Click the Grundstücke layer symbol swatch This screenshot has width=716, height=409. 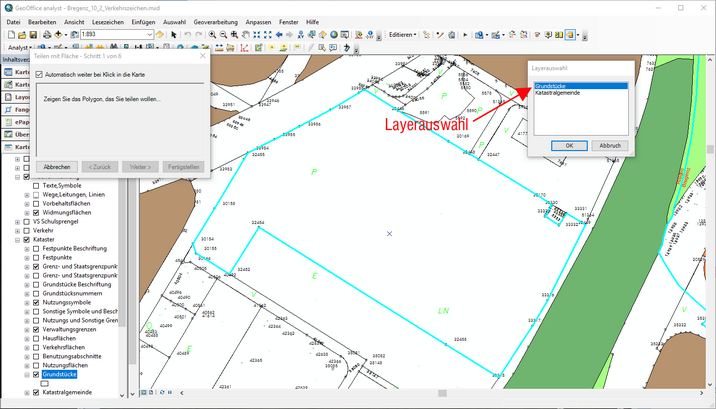click(x=44, y=383)
